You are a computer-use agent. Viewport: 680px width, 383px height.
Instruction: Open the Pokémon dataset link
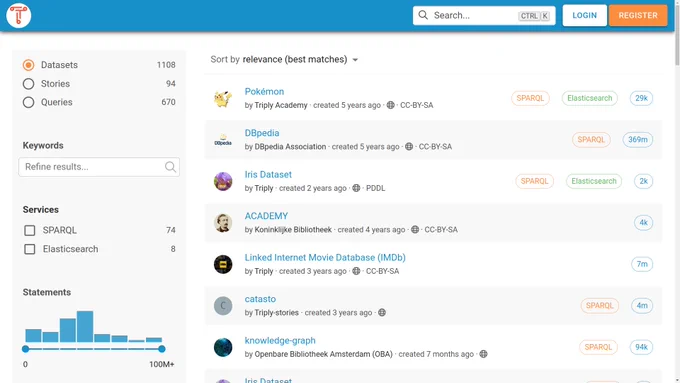264,92
